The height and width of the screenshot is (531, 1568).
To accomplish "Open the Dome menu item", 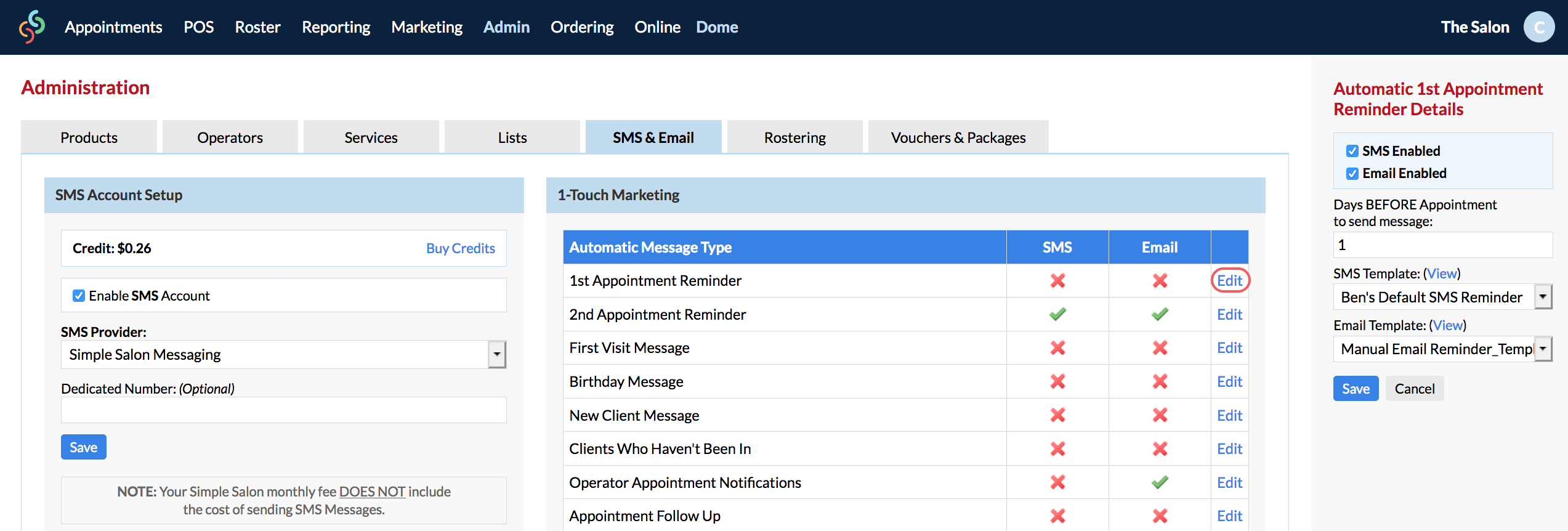I will coord(717,27).
